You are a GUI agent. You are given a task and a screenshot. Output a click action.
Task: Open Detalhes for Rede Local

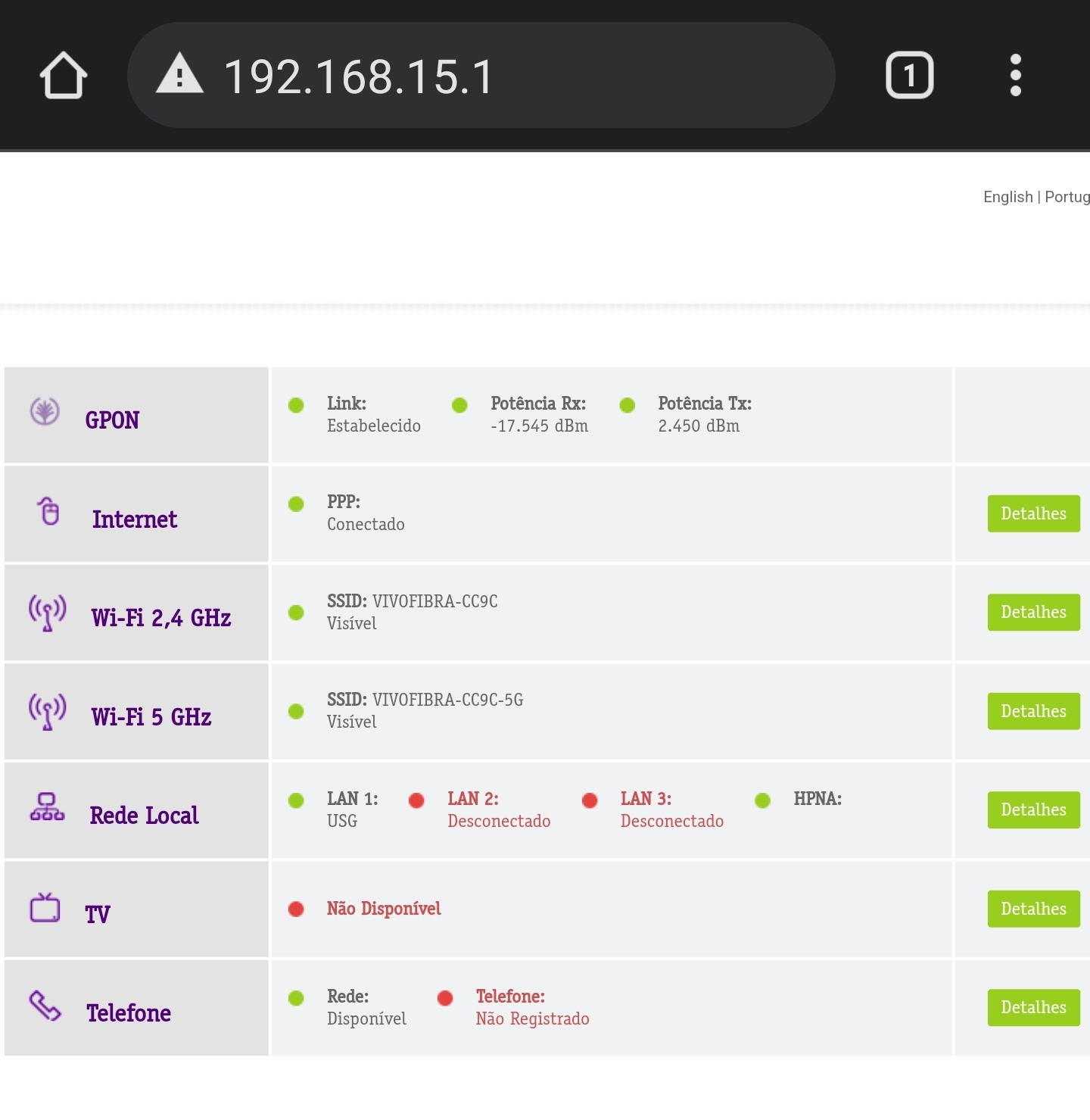coord(1033,810)
